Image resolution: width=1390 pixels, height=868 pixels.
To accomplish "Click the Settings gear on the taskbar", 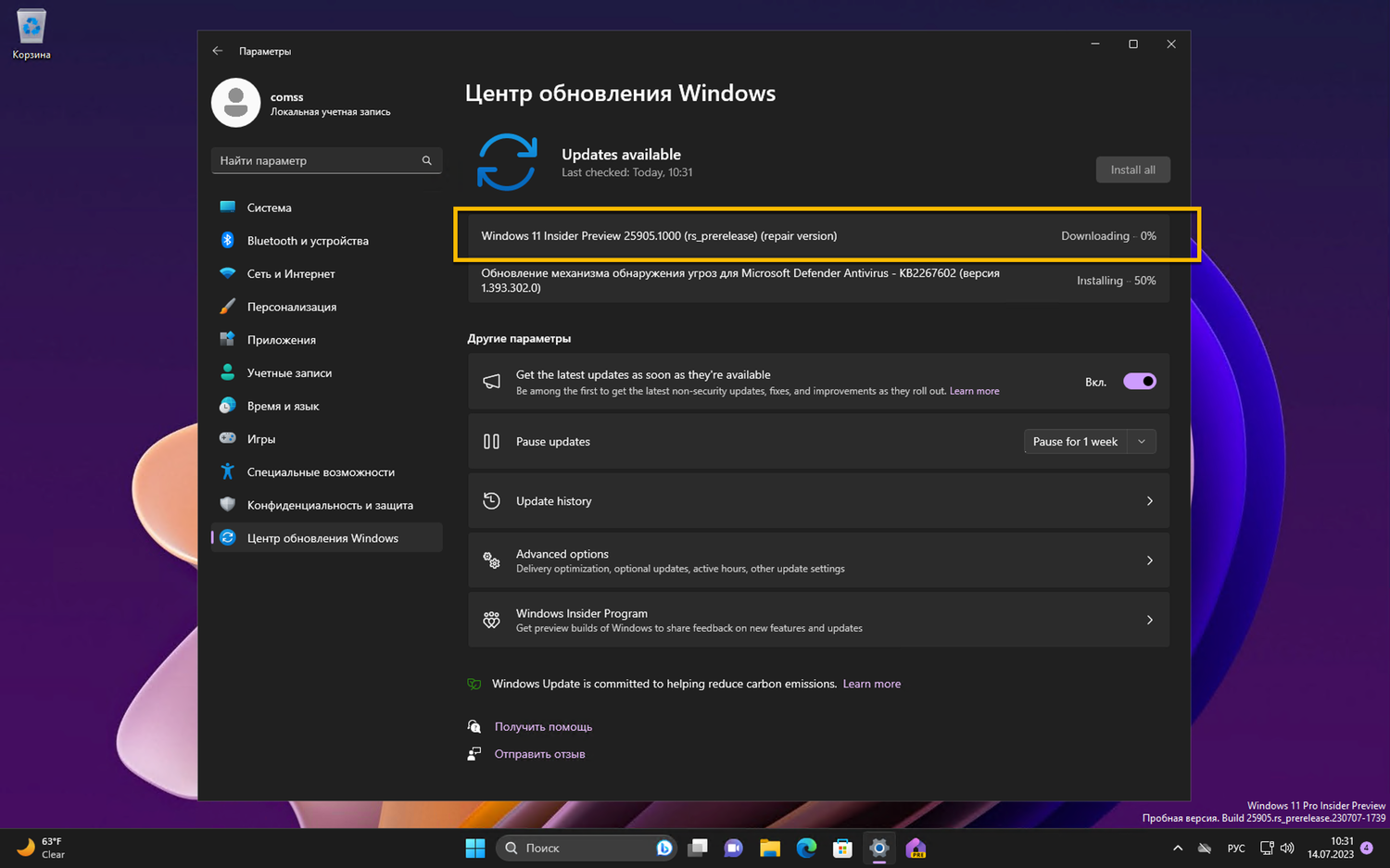I will point(878,848).
